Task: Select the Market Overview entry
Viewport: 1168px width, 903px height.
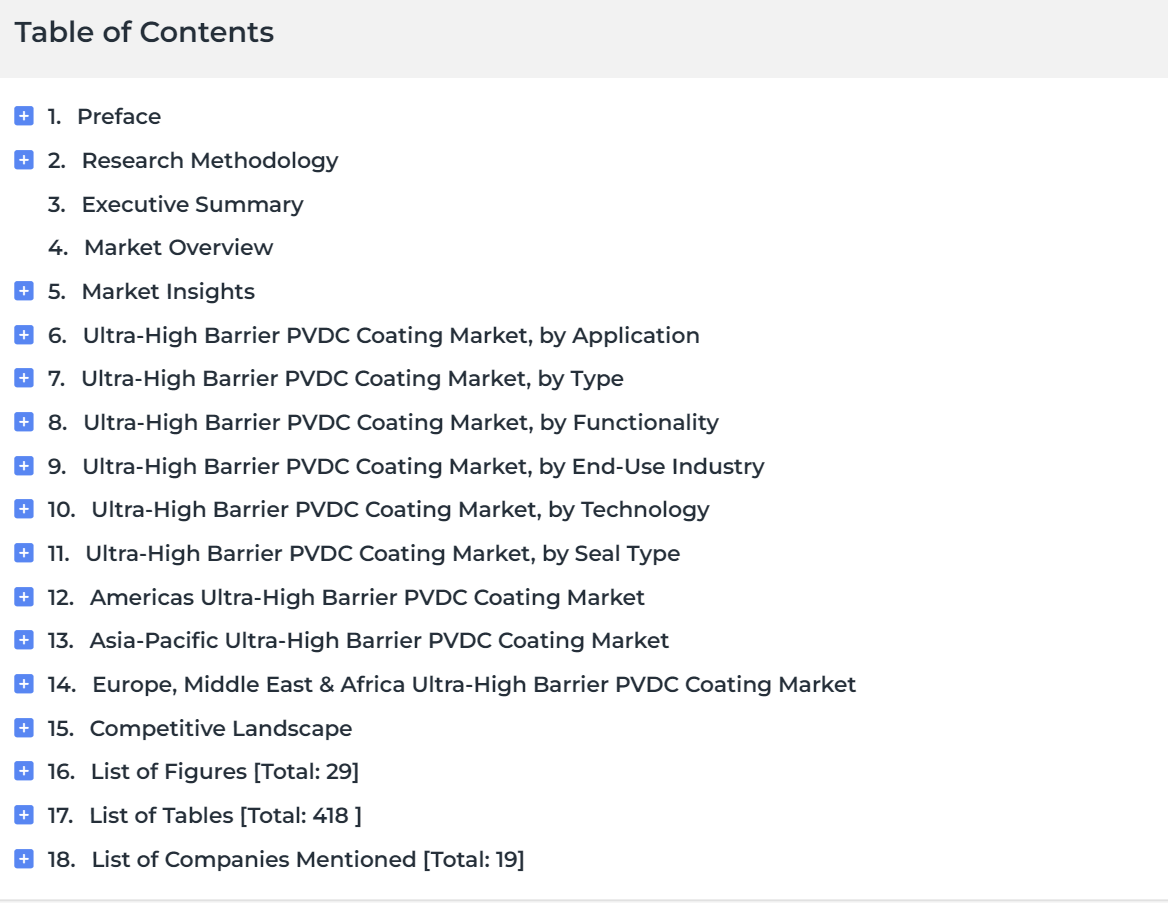Action: [x=179, y=247]
